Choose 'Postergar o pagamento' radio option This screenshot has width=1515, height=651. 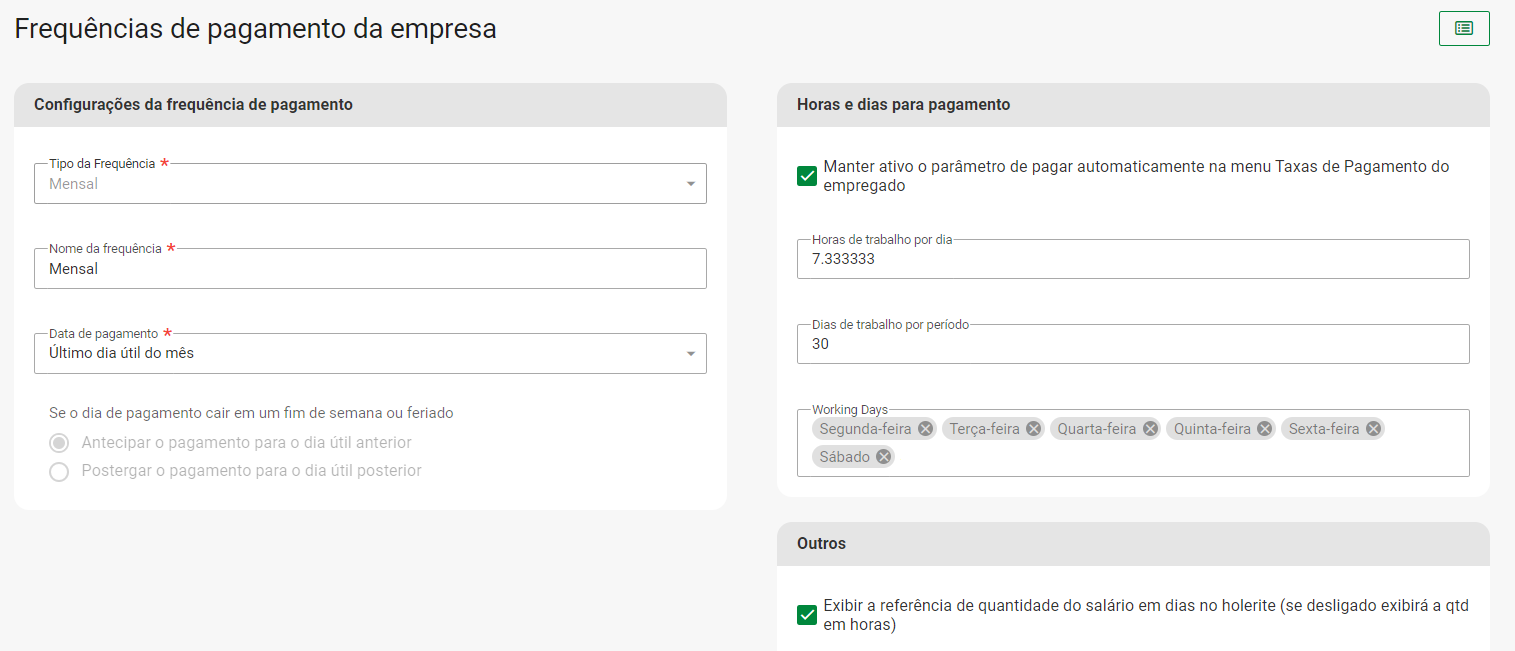click(59, 471)
